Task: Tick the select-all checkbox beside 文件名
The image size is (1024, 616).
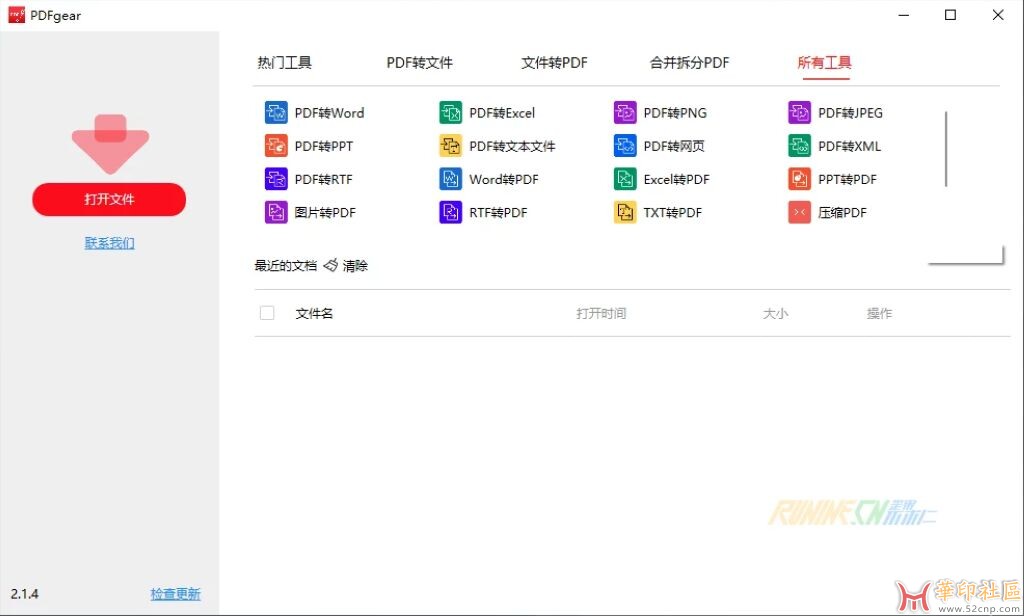Action: coord(267,313)
